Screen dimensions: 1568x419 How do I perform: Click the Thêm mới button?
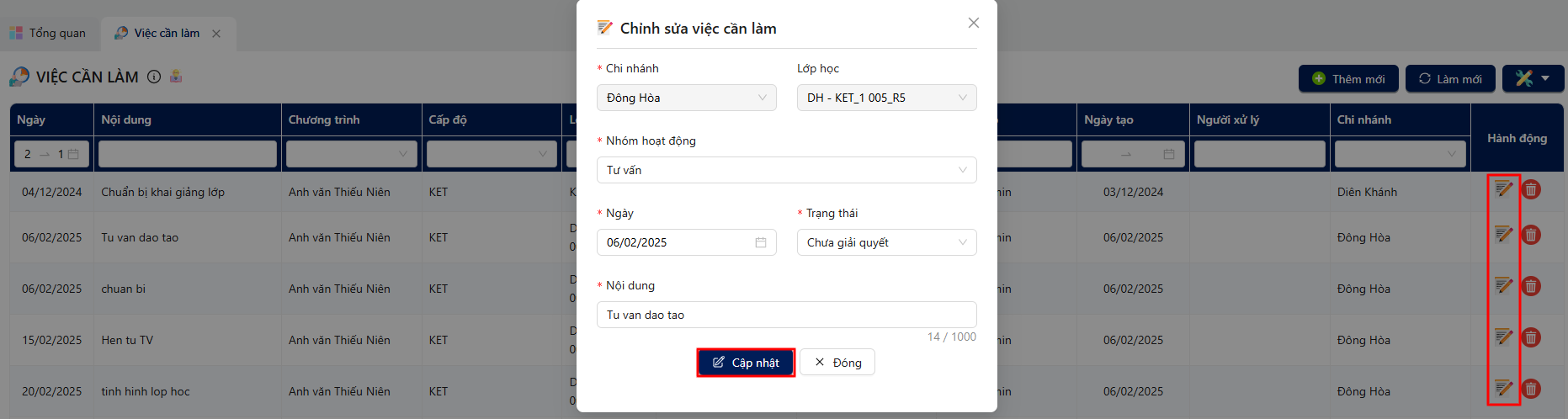point(1348,78)
